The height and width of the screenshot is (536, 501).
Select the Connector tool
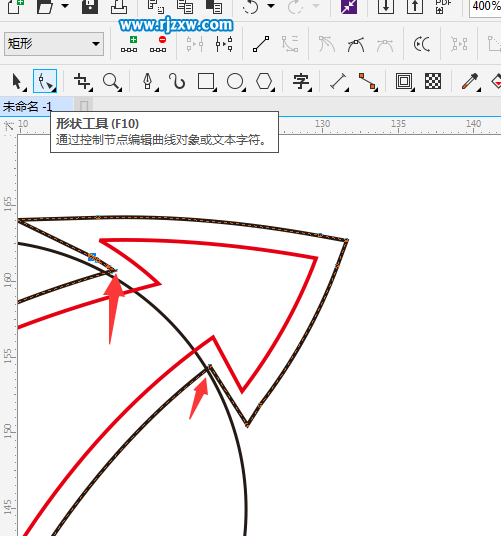(368, 81)
